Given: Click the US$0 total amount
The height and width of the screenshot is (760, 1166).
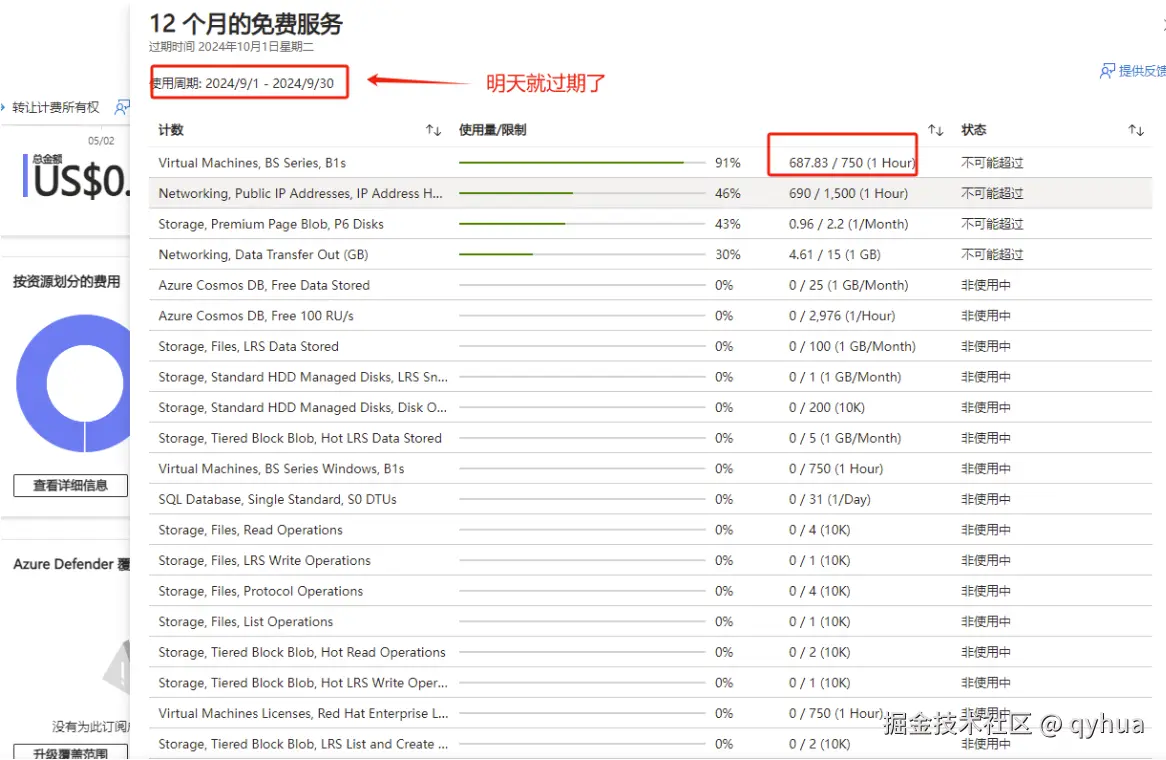Looking at the screenshot, I should [x=80, y=181].
